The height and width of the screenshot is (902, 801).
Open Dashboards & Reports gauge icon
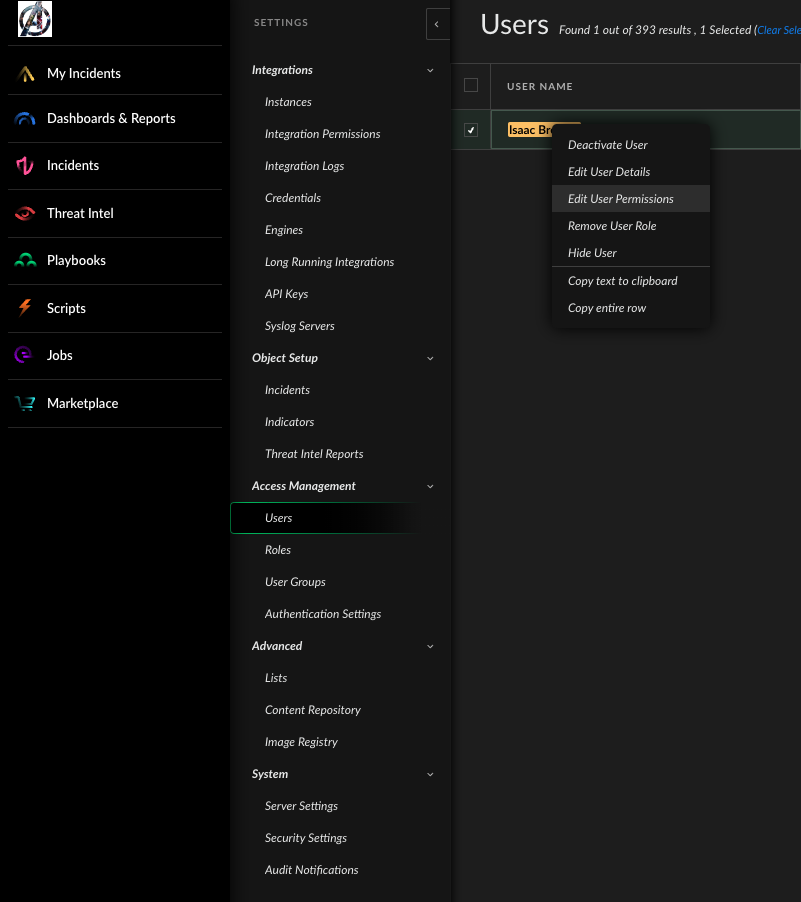[x=25, y=118]
